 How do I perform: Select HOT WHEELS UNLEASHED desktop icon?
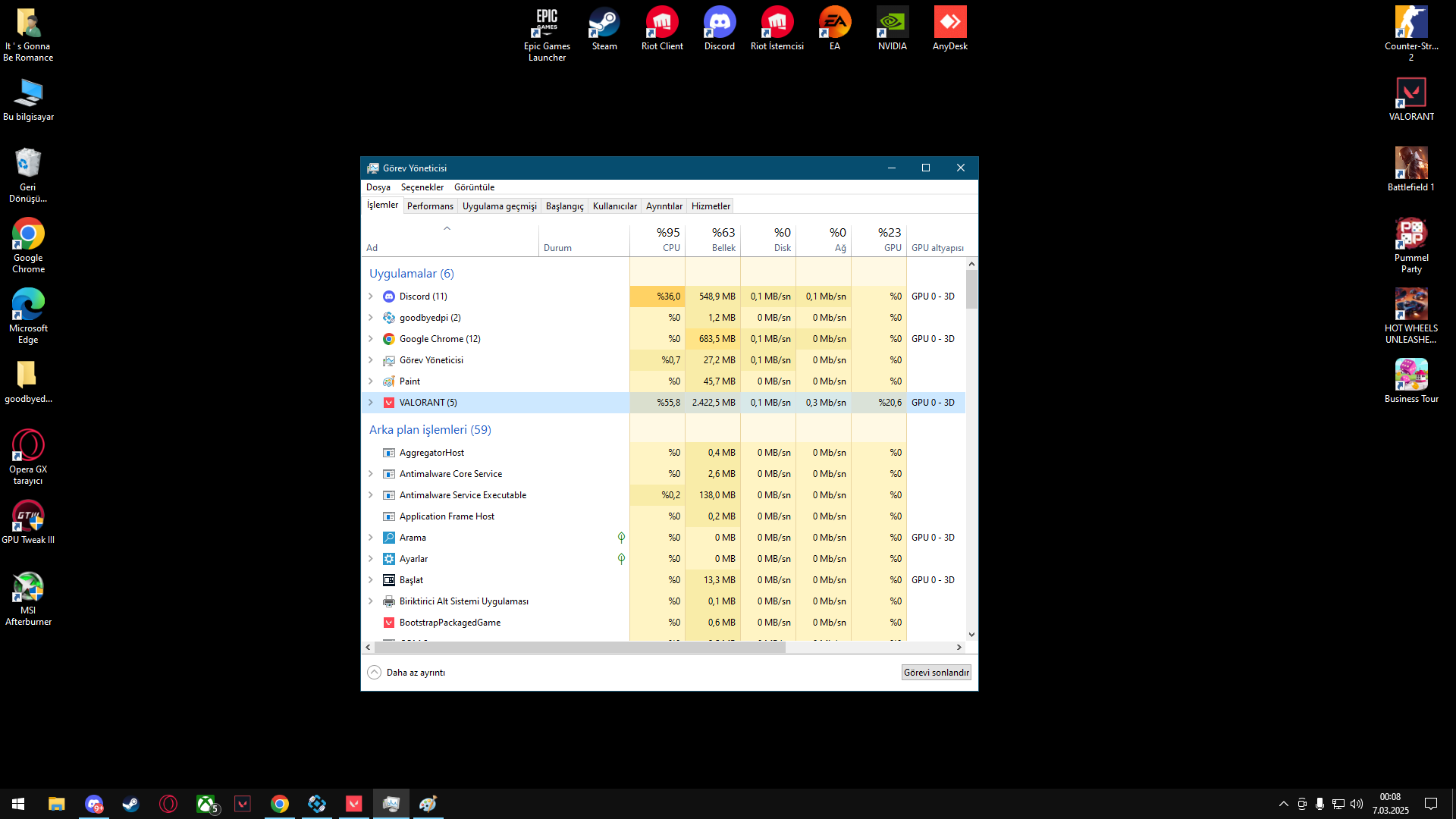click(x=1411, y=316)
